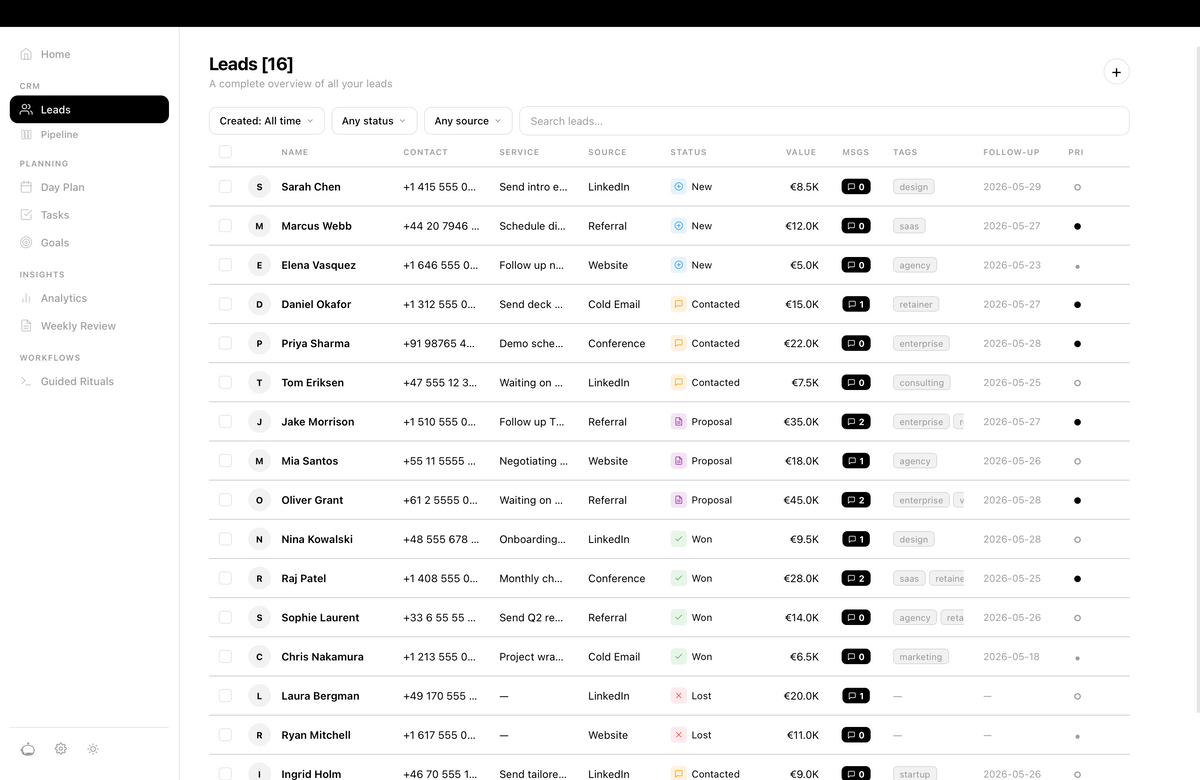Open lead Sophie Laurent by name
The height and width of the screenshot is (780, 1200).
pos(320,618)
